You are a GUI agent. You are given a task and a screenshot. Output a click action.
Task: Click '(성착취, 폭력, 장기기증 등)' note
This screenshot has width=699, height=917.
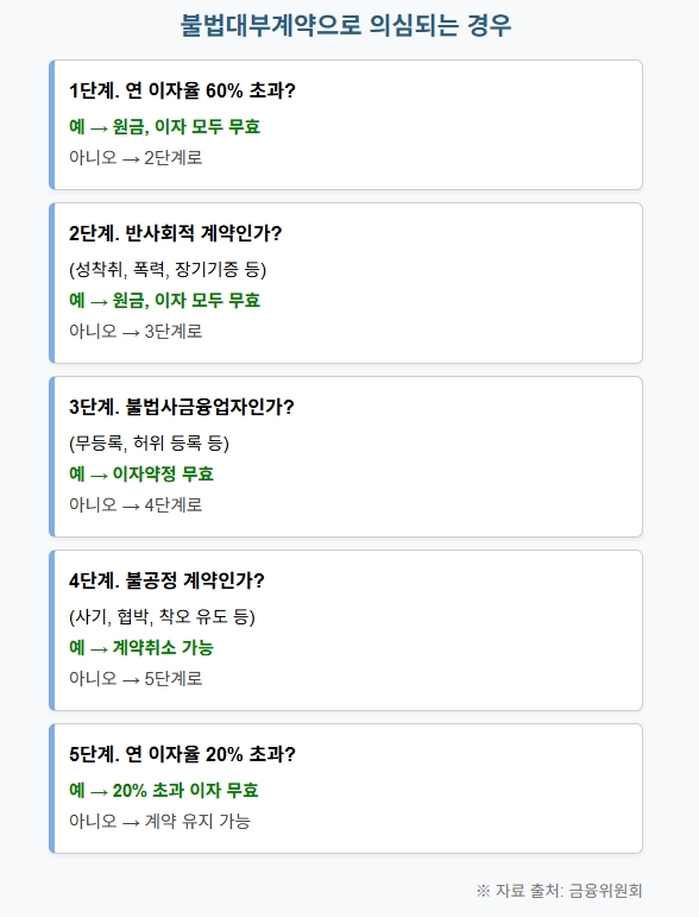pyautogui.click(x=168, y=269)
